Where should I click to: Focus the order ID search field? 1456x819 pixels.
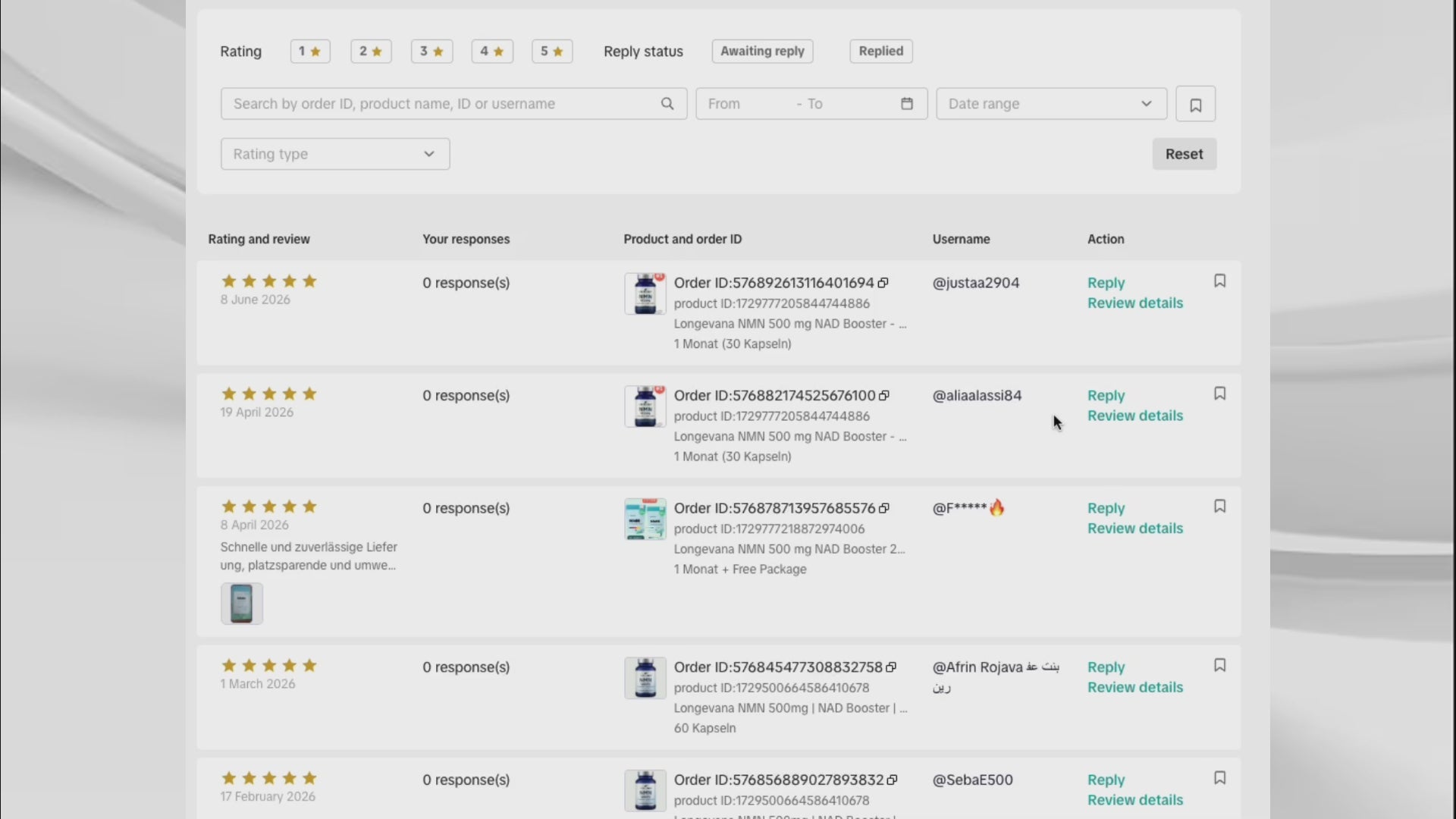click(453, 104)
